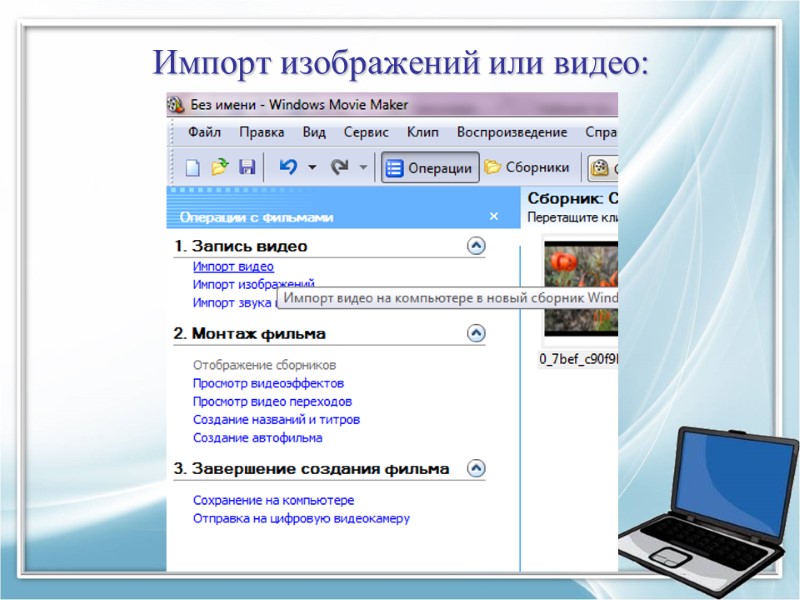Screen dimensions: 800x600
Task: Click Сохранение на компьютере link
Action: [273, 501]
